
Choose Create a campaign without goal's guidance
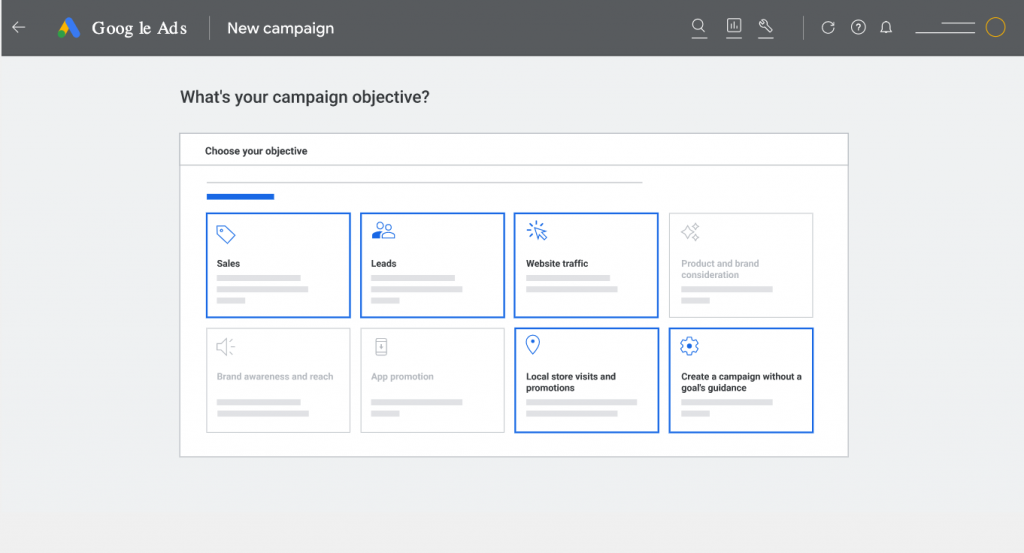pos(741,380)
